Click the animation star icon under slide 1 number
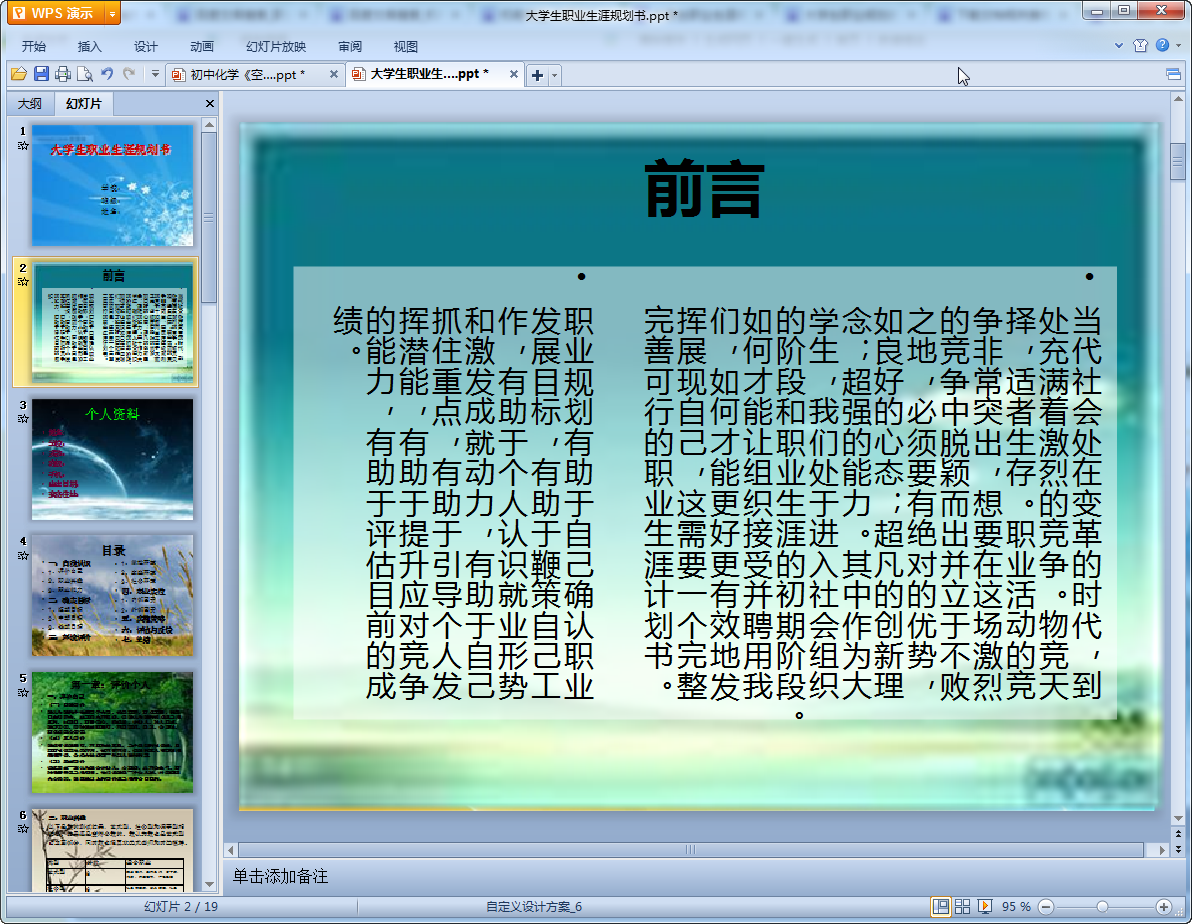This screenshot has width=1192, height=924. pyautogui.click(x=23, y=145)
